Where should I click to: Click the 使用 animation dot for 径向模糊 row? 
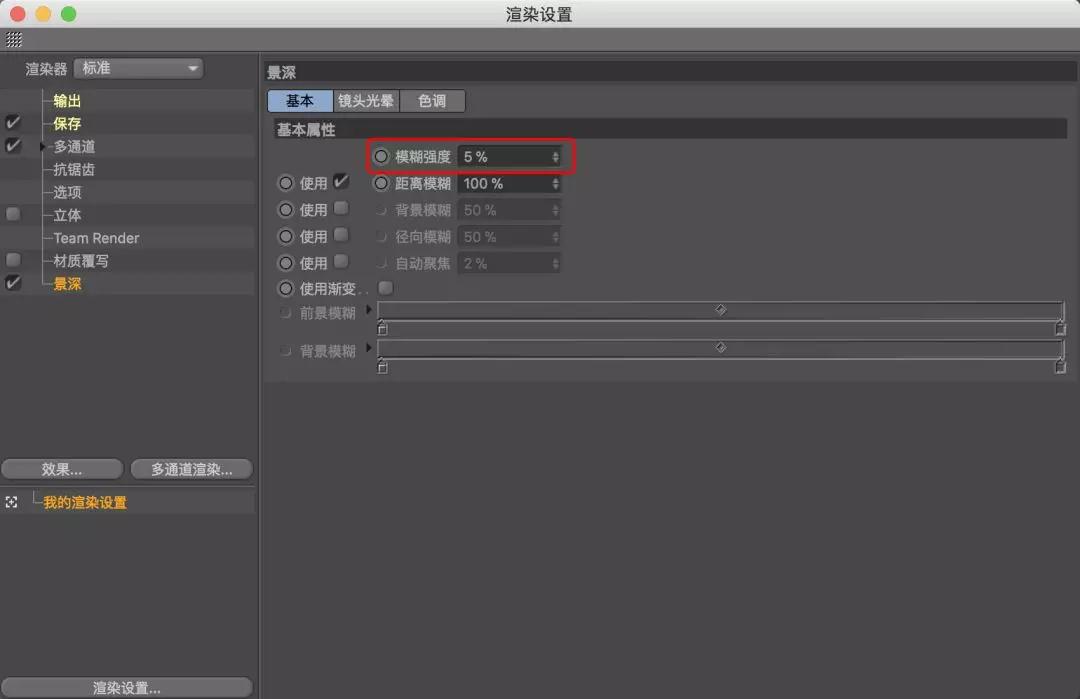pos(285,236)
